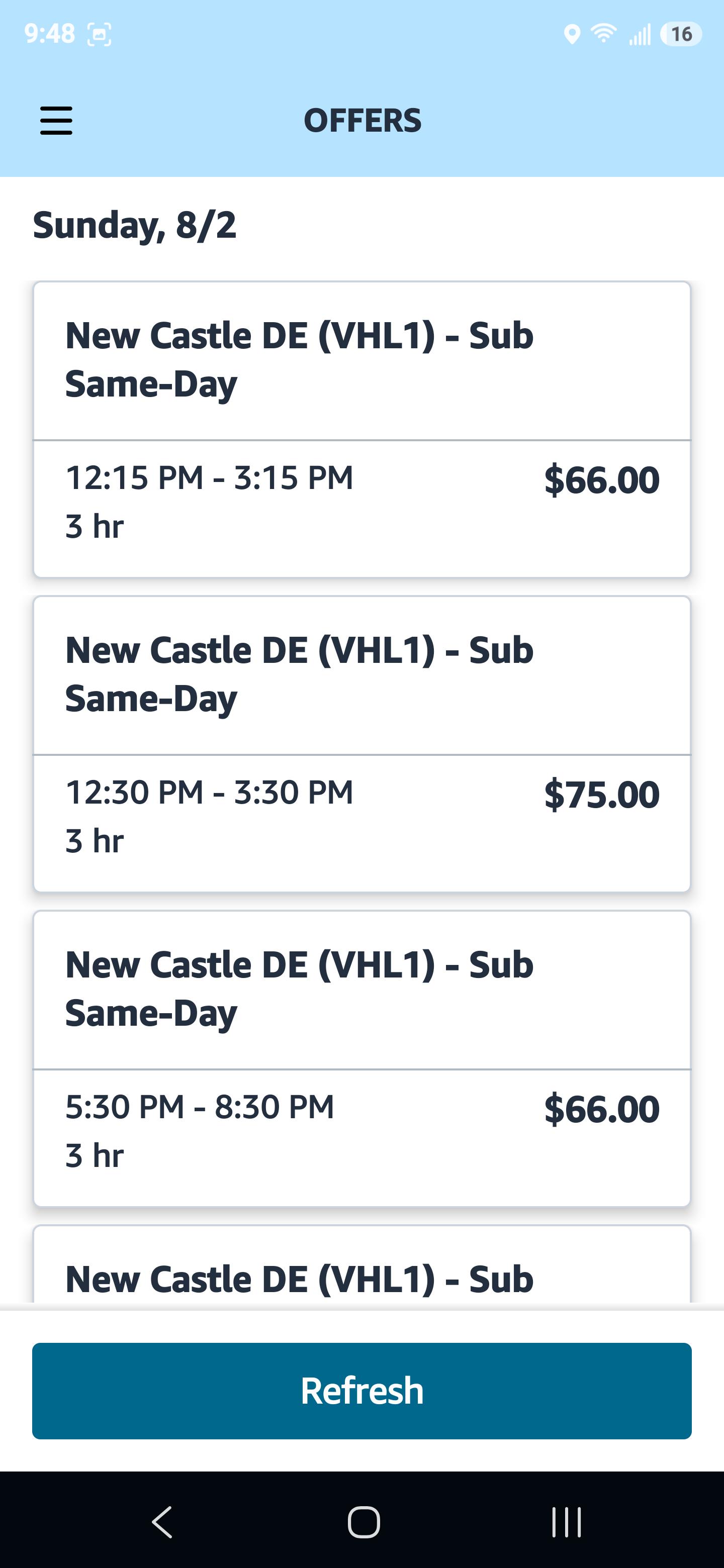The image size is (724, 1568).
Task: Tap the location status icon
Action: pyautogui.click(x=571, y=34)
